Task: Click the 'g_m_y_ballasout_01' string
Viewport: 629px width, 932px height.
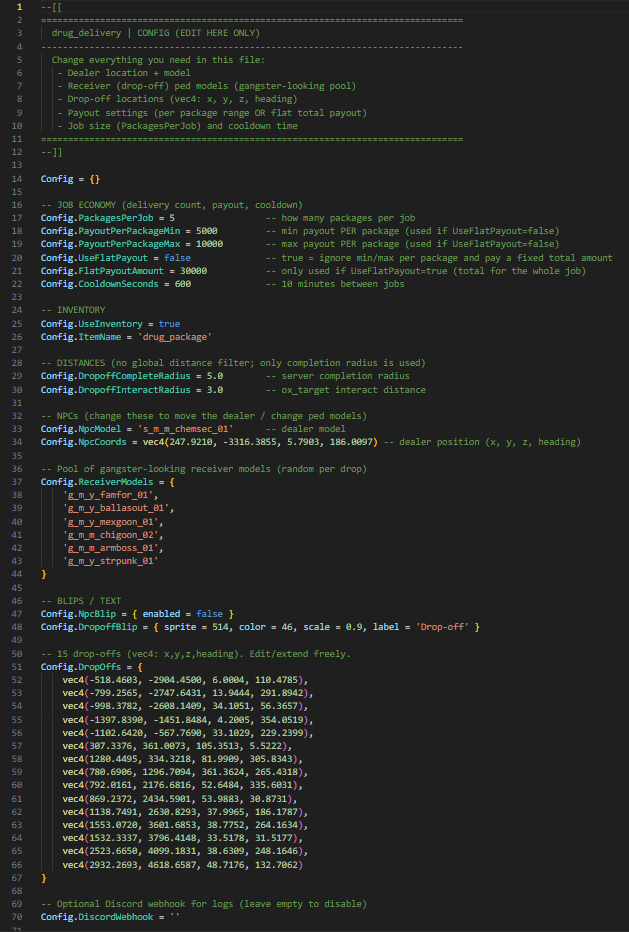Action: point(118,508)
